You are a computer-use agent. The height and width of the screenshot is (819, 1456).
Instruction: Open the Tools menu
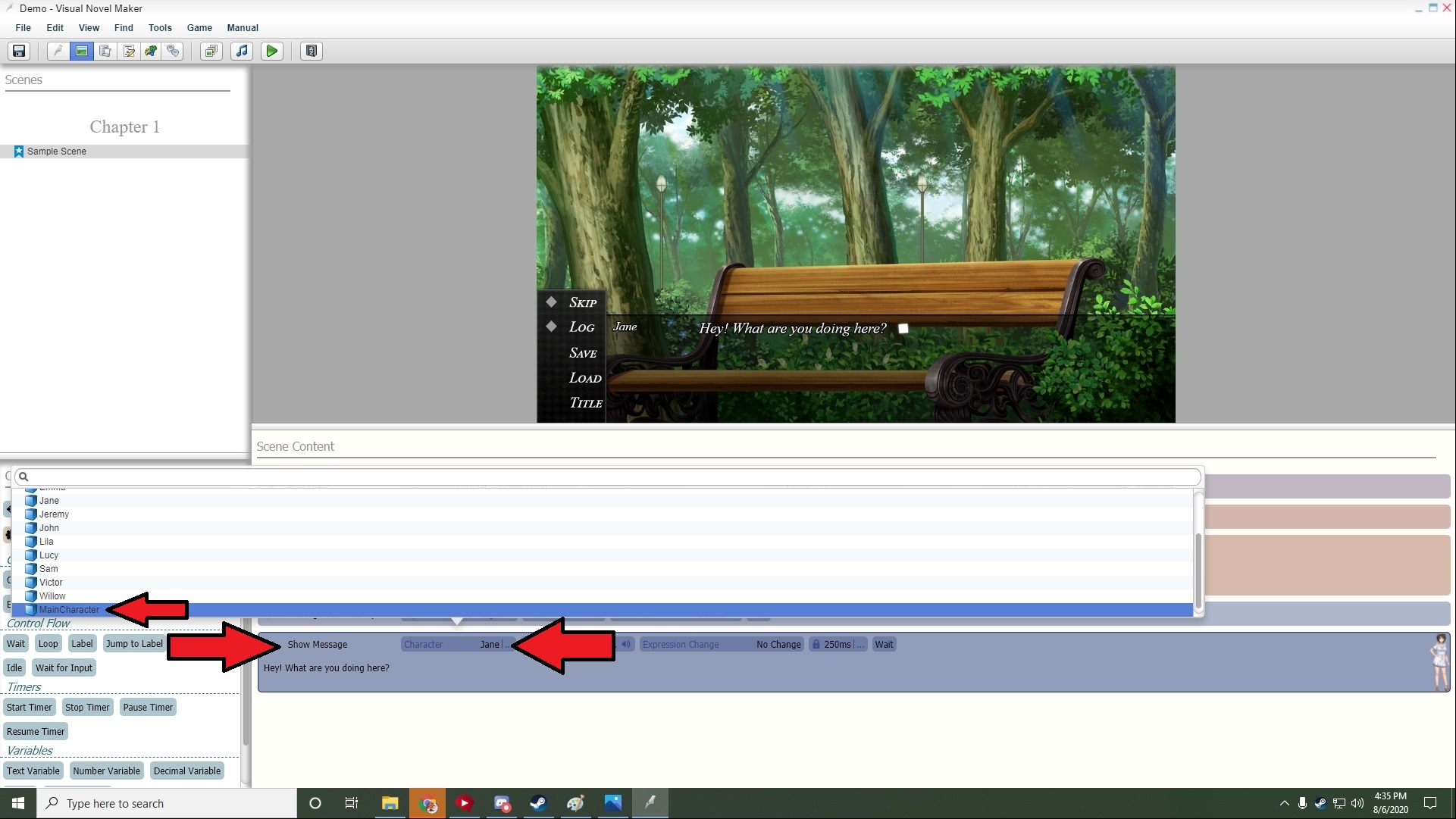(160, 28)
